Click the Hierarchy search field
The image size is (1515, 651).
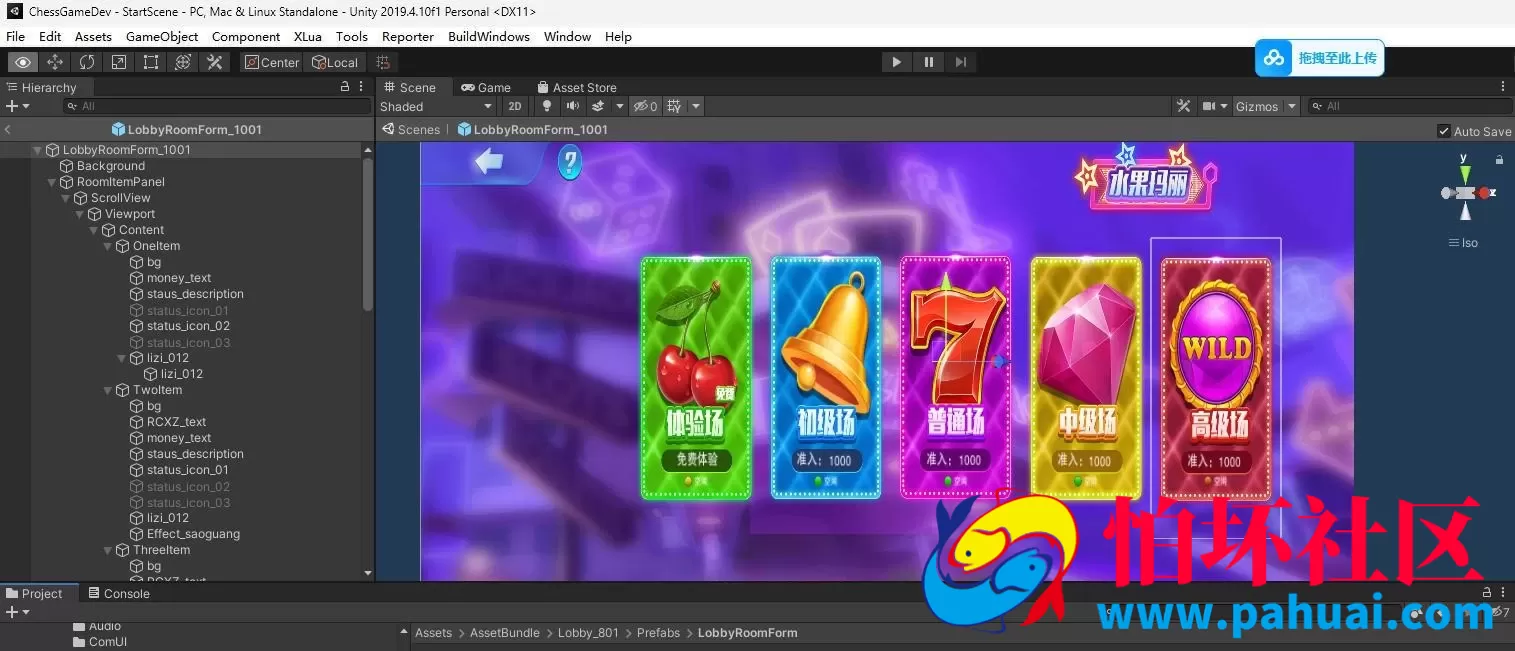coord(217,106)
